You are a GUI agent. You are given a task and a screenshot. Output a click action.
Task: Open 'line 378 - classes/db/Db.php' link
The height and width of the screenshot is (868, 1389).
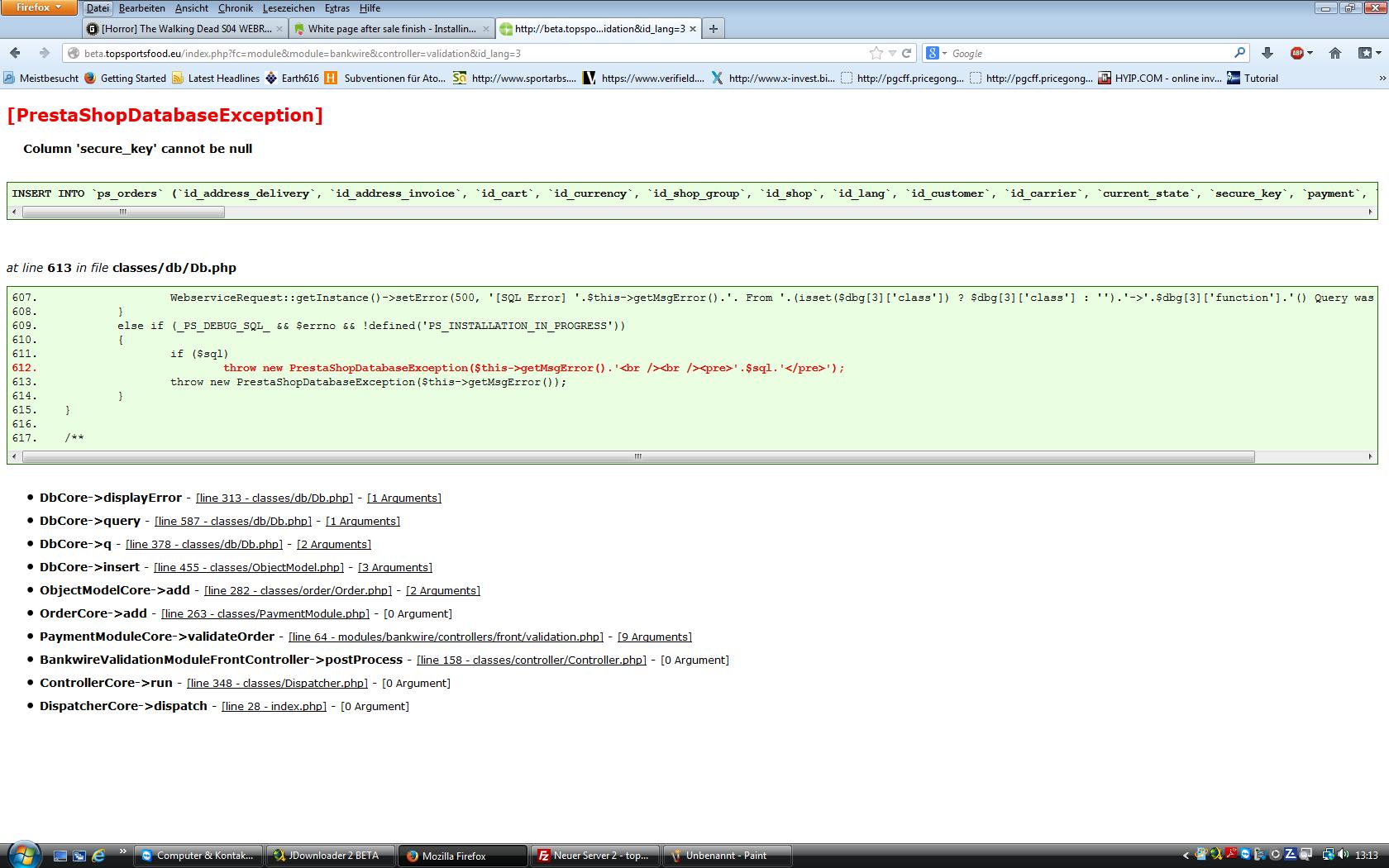204,545
